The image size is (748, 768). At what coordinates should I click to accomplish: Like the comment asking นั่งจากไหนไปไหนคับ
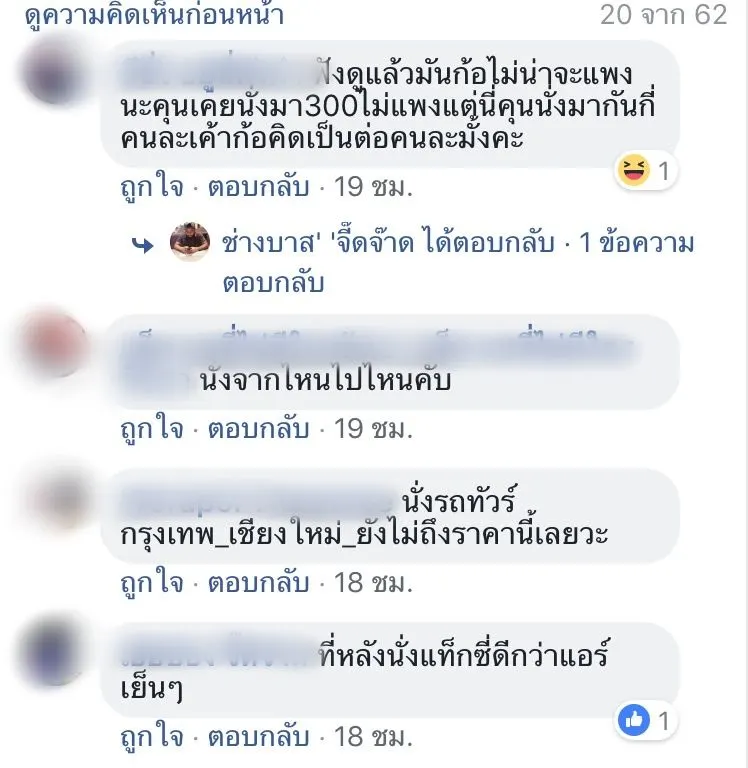click(x=152, y=429)
